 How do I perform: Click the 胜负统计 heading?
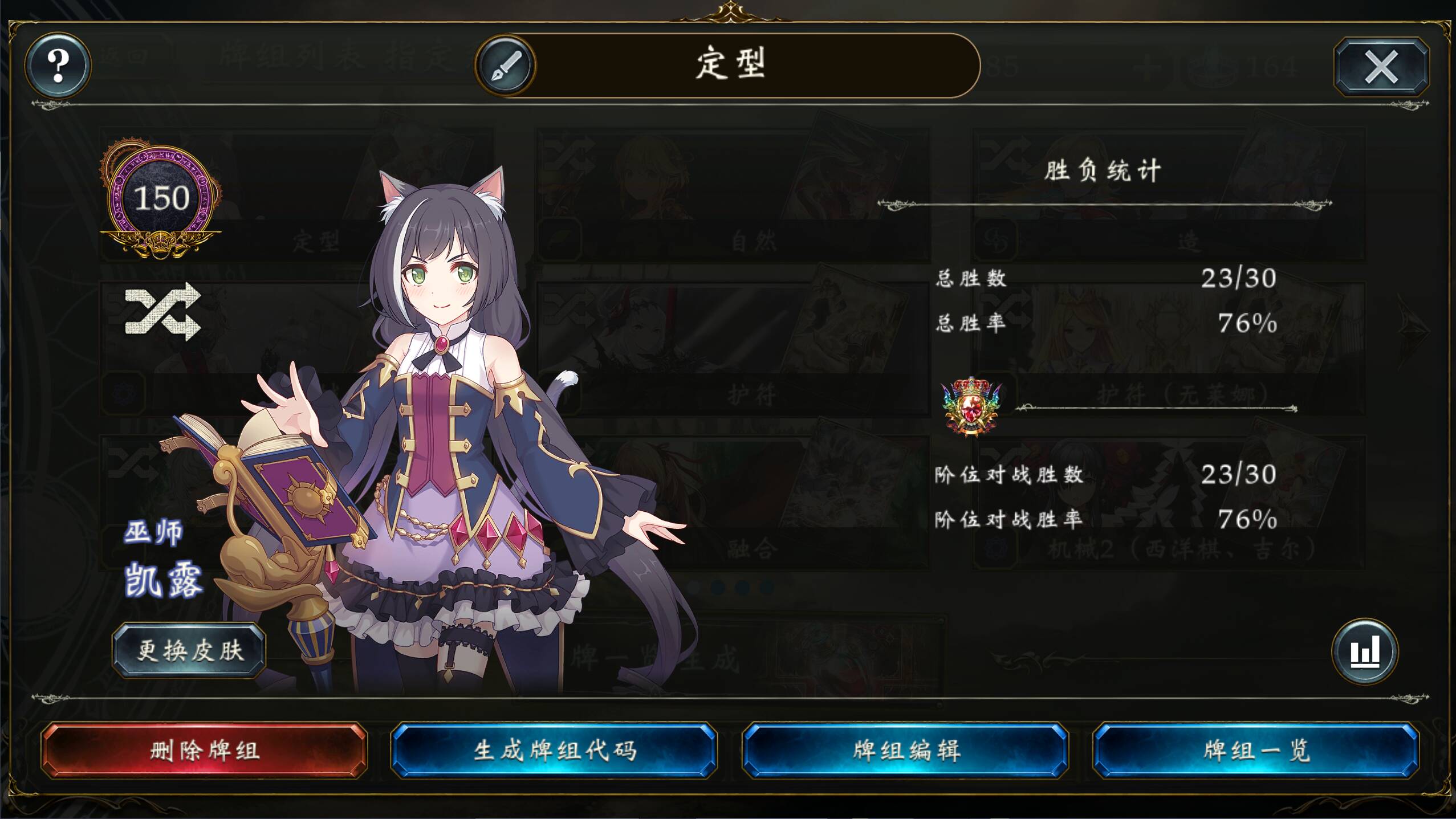1103,171
